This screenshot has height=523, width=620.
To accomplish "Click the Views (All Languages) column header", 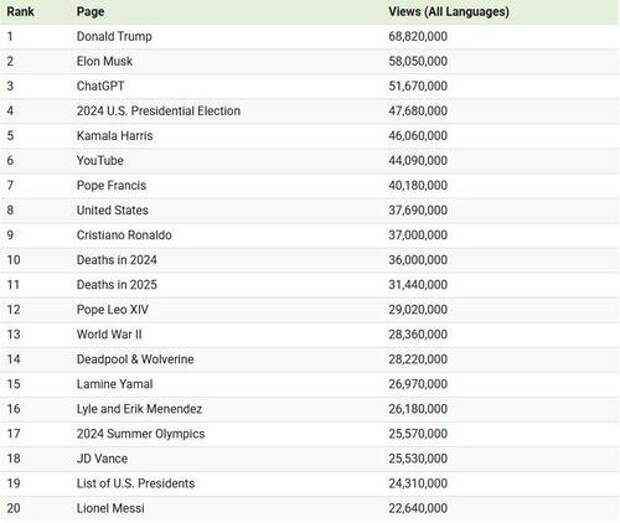I will point(448,12).
